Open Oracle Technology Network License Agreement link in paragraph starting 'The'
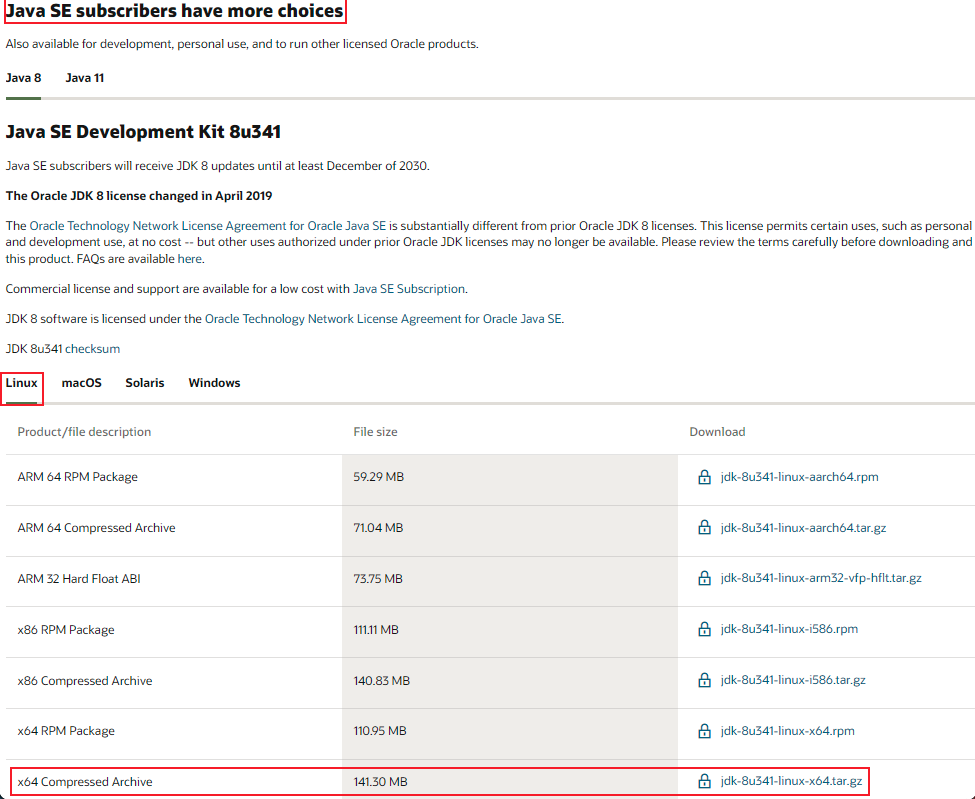 (x=208, y=226)
